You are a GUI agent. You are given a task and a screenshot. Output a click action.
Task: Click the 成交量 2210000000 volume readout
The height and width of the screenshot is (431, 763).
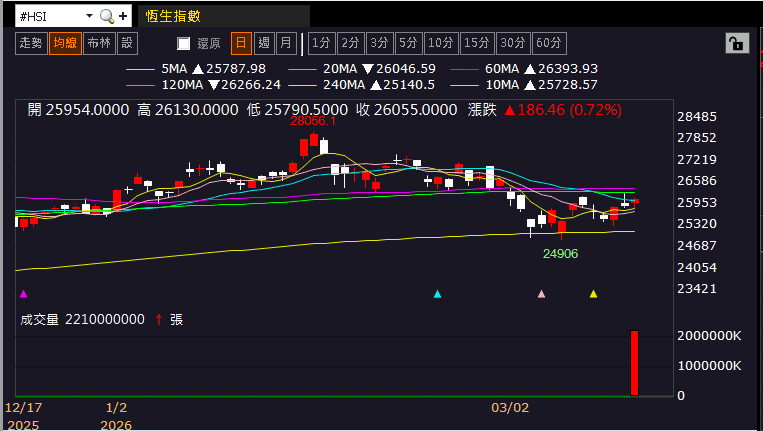point(82,320)
